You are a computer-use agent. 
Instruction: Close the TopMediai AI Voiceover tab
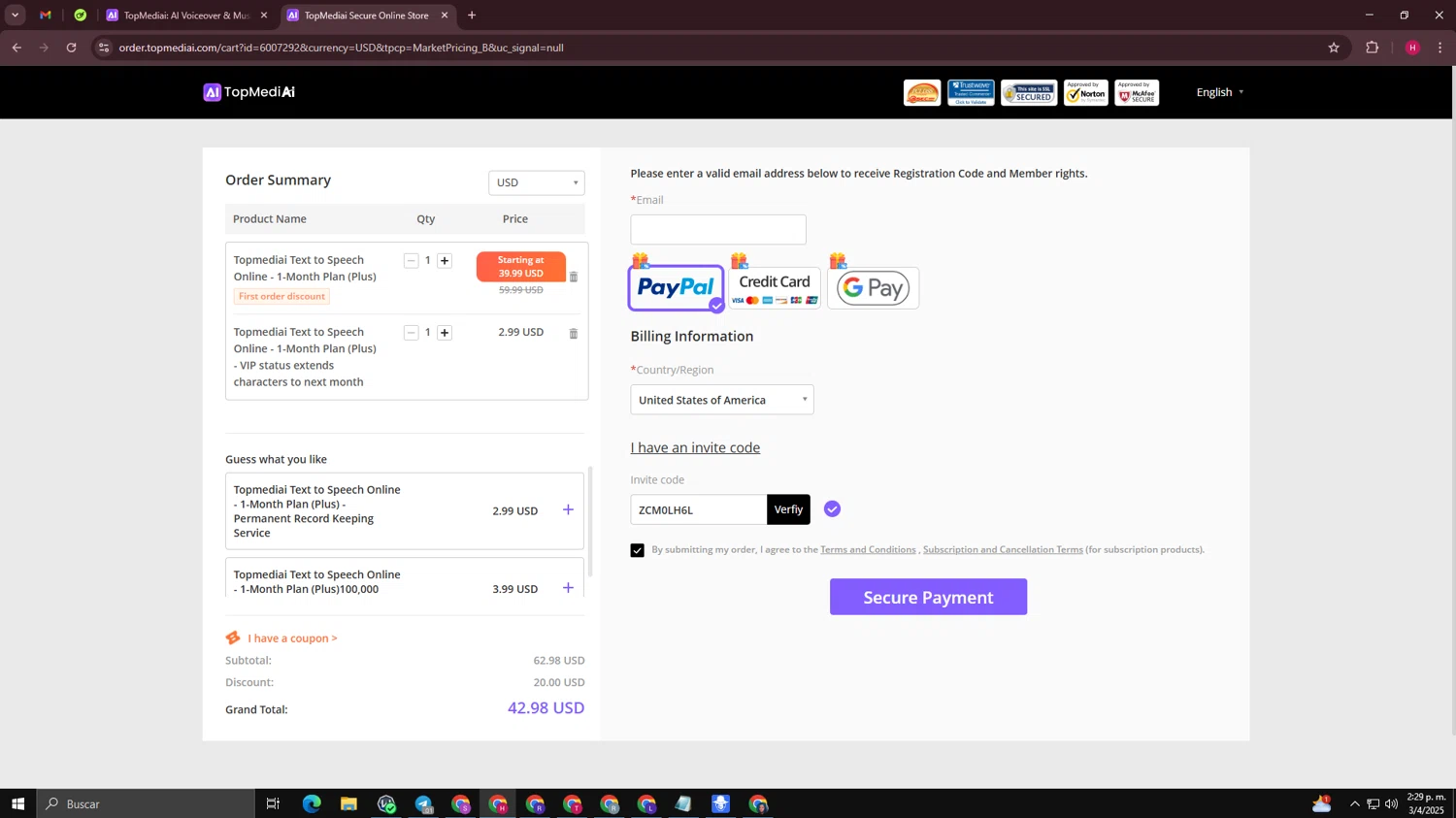264,16
